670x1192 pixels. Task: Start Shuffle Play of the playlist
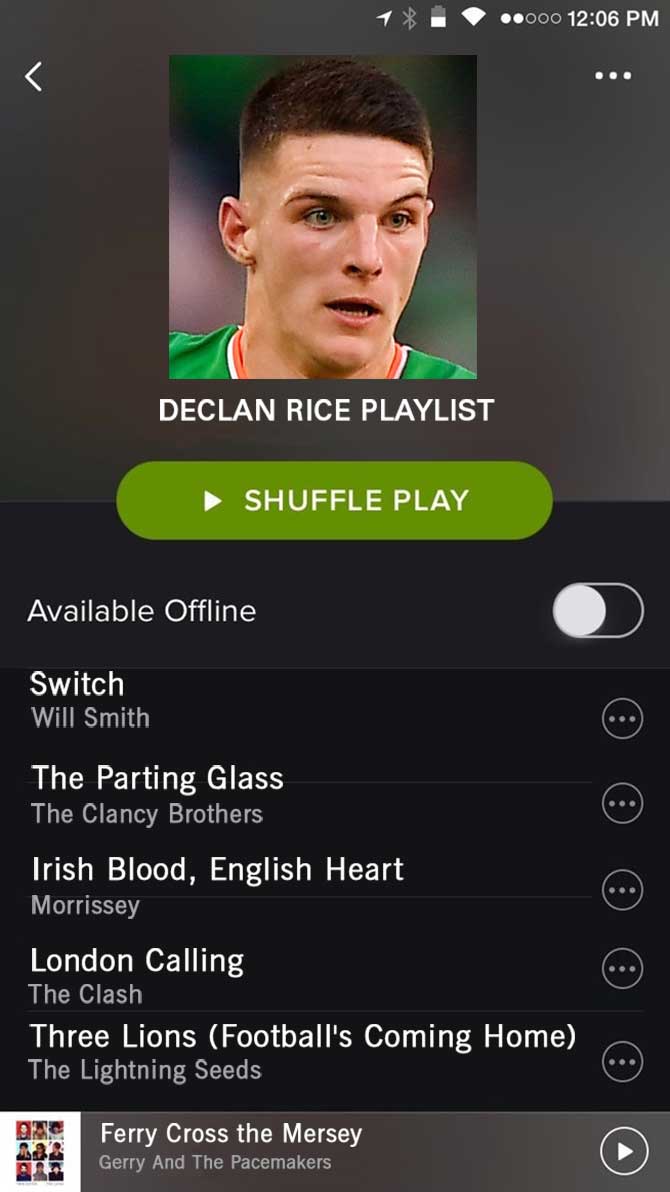tap(335, 500)
